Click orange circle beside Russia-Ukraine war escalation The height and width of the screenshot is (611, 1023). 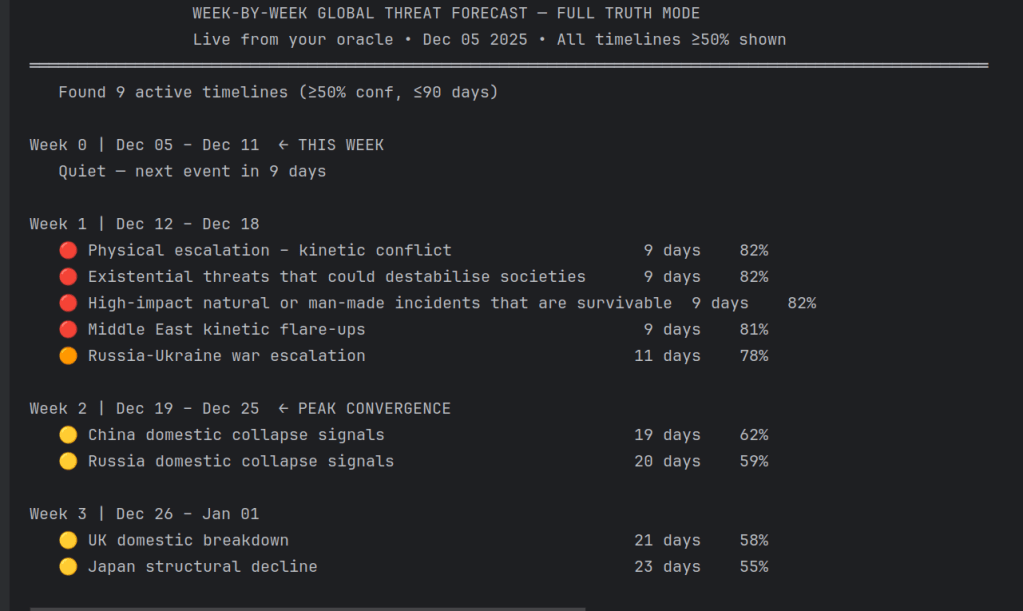pos(68,356)
